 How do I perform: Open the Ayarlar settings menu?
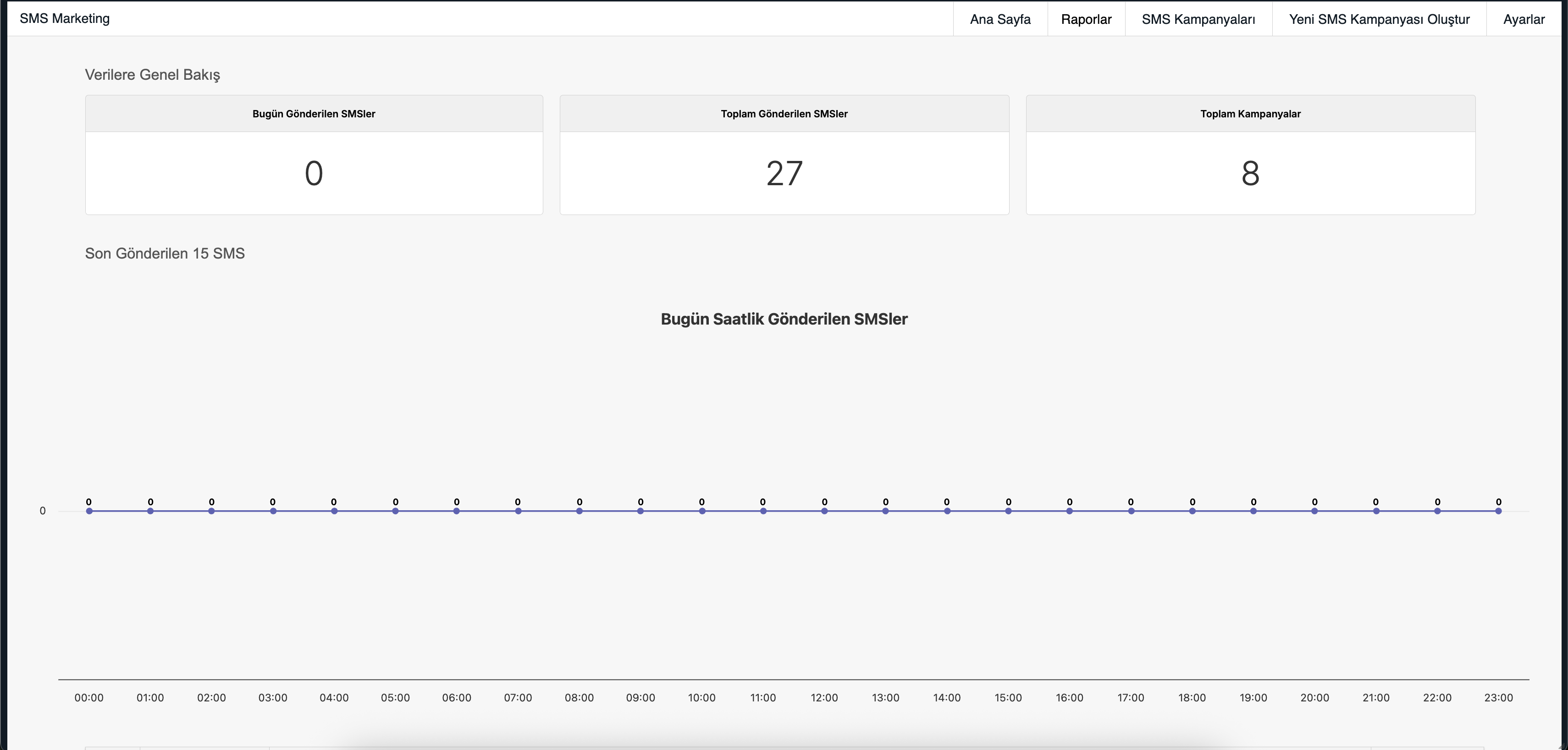(x=1524, y=19)
